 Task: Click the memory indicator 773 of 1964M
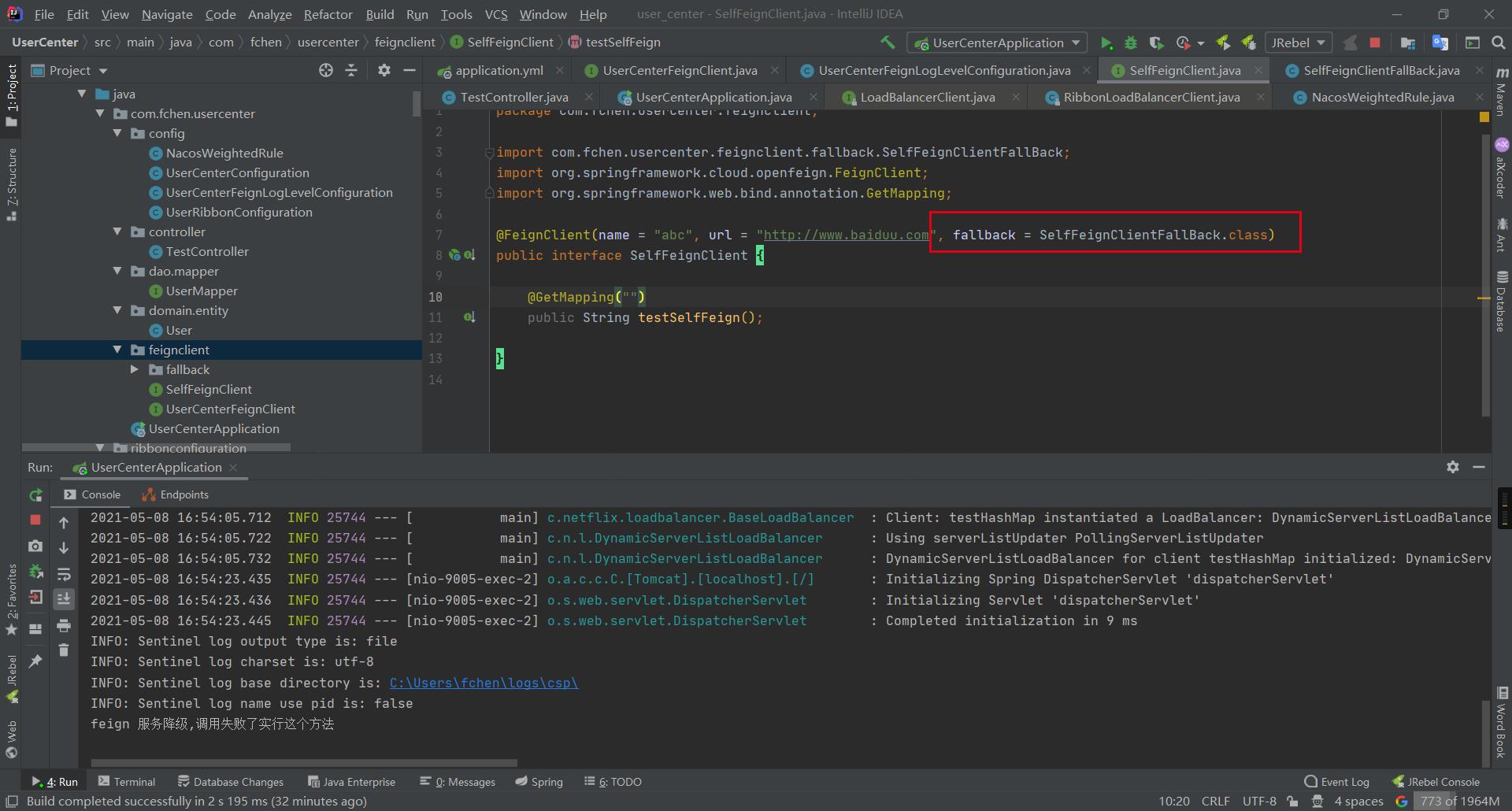[1458, 801]
